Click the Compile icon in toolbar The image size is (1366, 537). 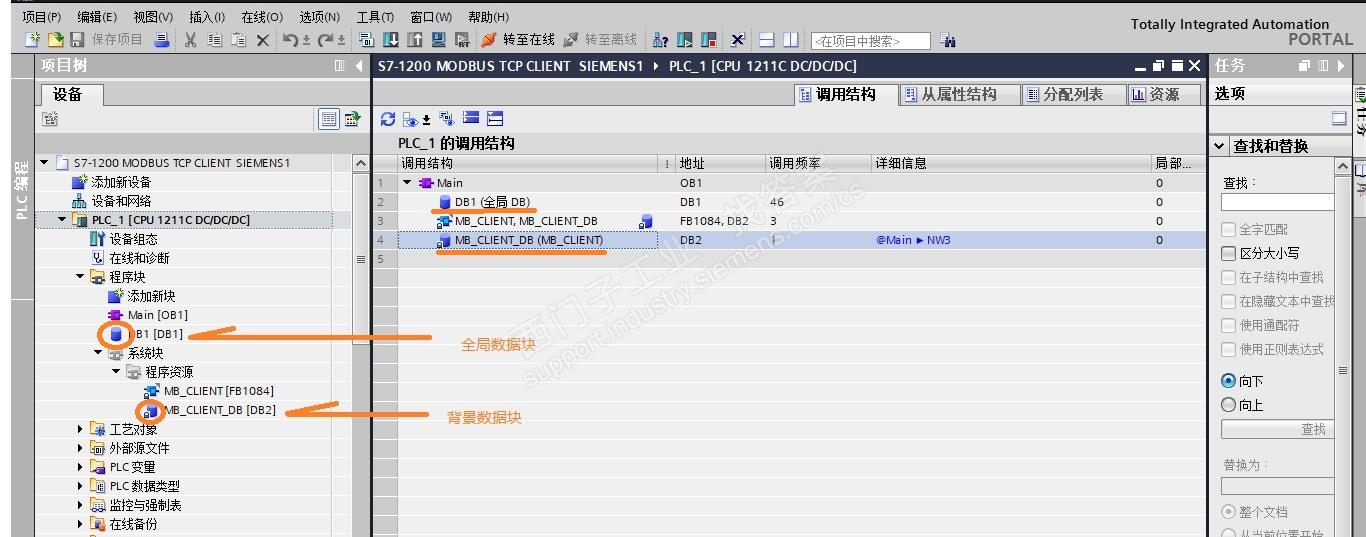(367, 40)
